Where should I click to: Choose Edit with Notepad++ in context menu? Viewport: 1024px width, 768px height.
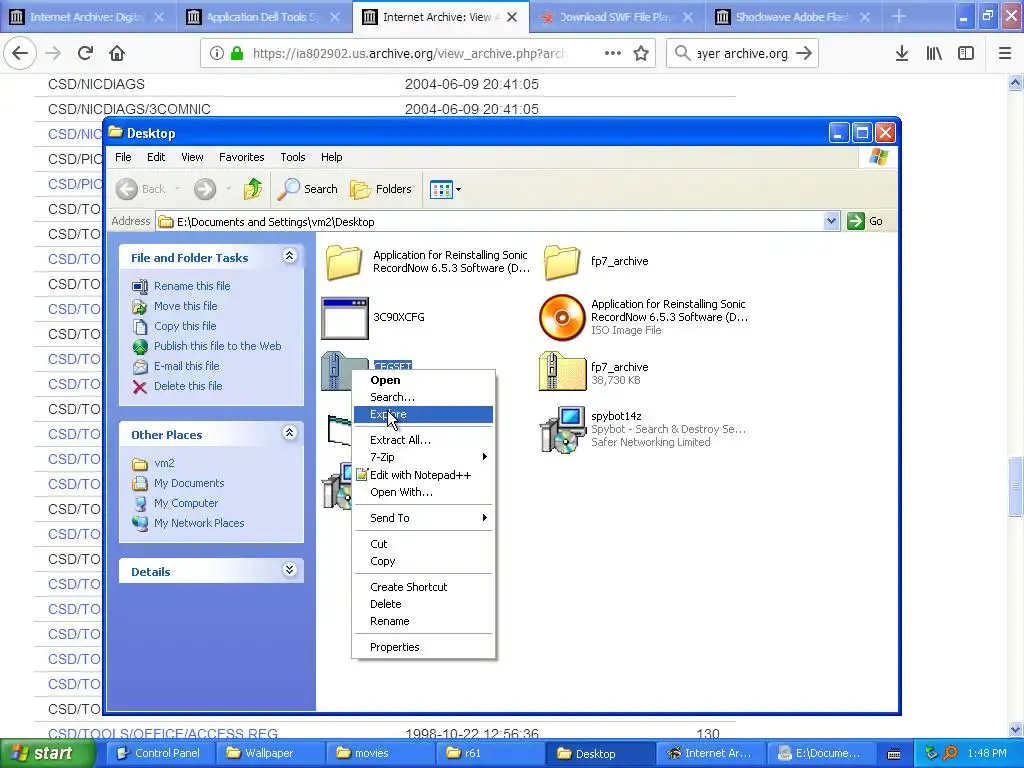click(x=423, y=475)
